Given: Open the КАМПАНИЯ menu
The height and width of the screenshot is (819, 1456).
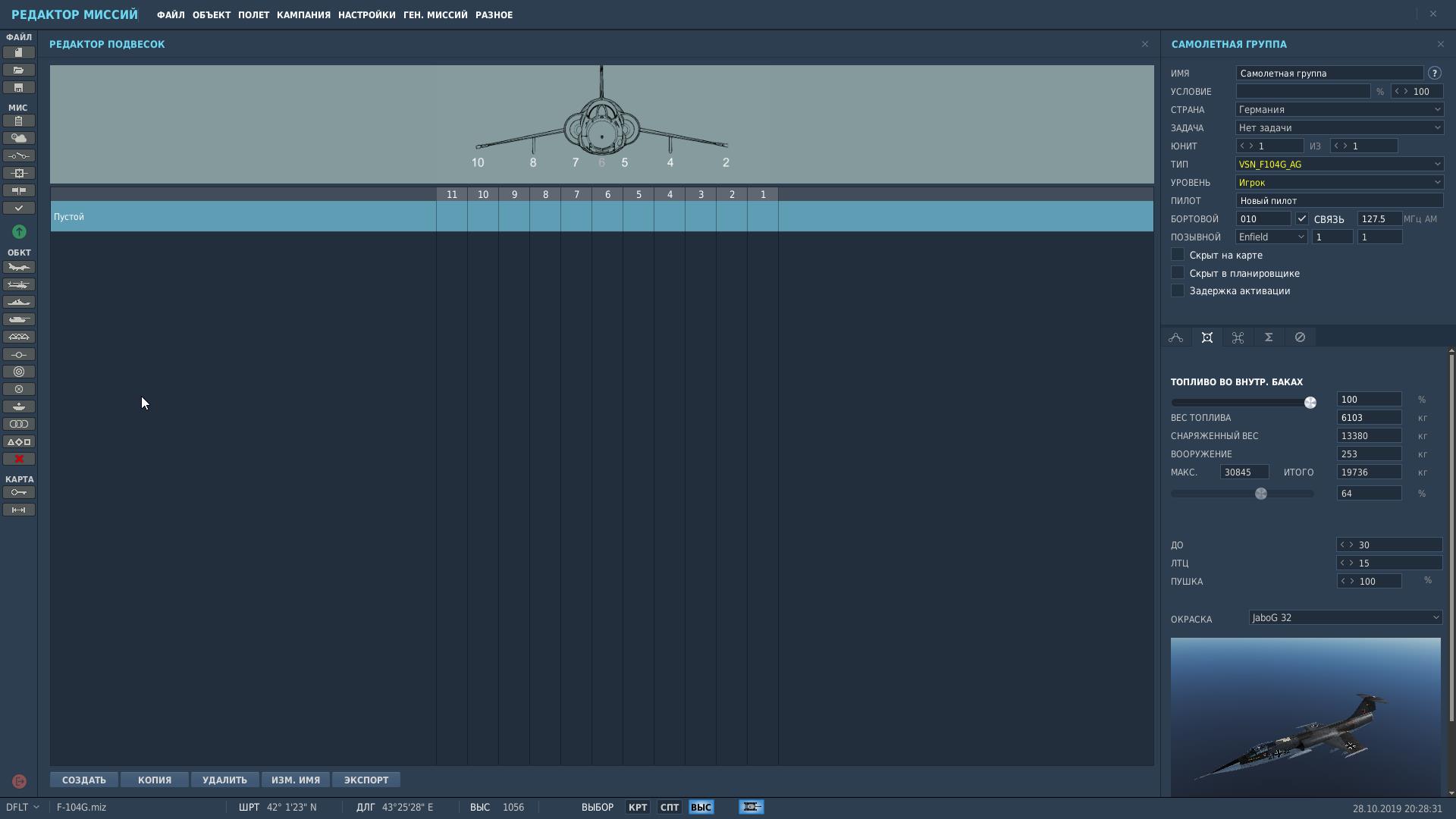Looking at the screenshot, I should click(x=303, y=15).
